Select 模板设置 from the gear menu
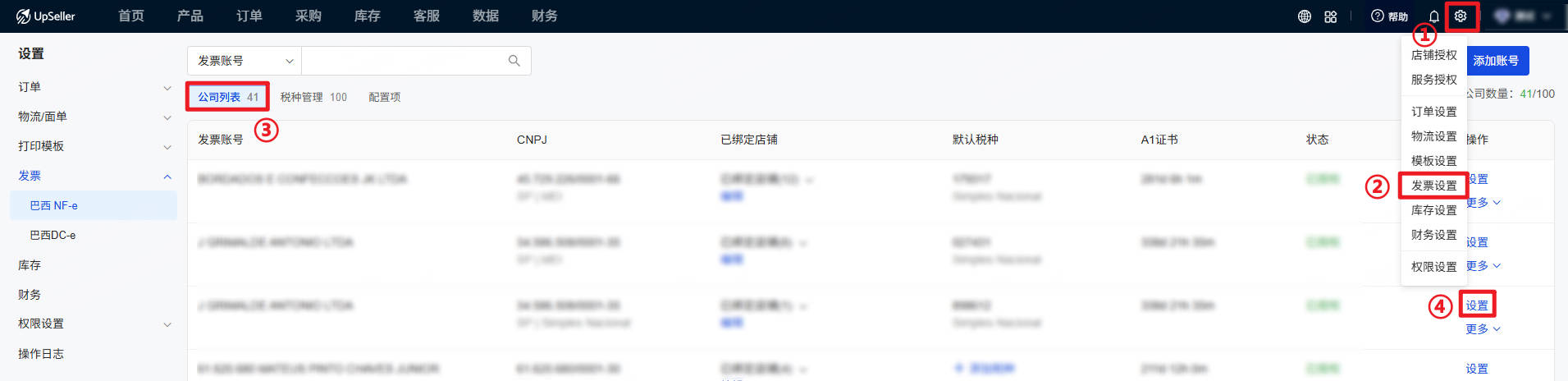This screenshot has width=1568, height=381. (x=1434, y=161)
